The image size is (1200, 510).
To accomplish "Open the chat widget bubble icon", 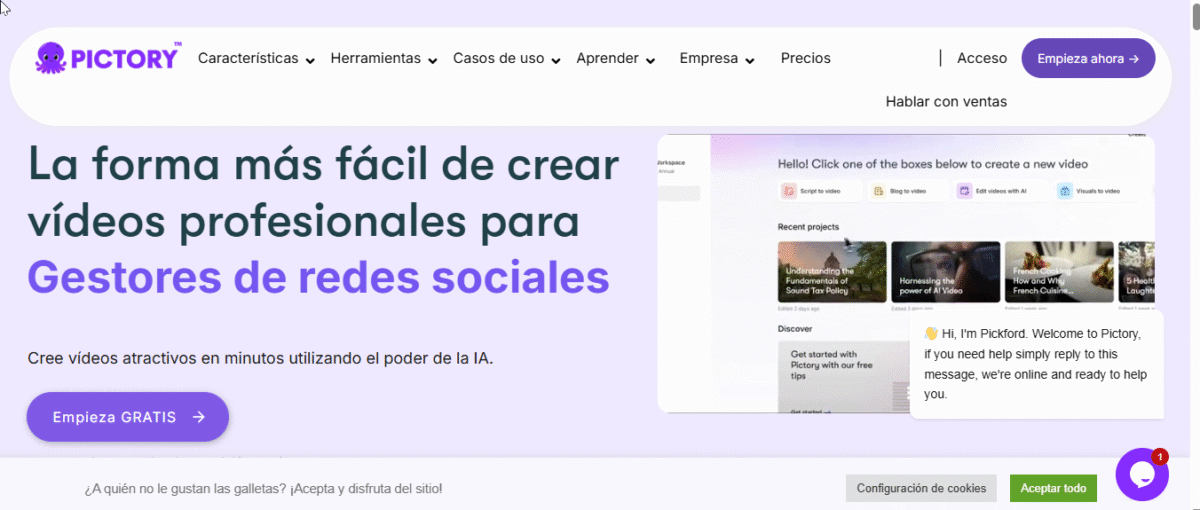I will click(x=1141, y=474).
